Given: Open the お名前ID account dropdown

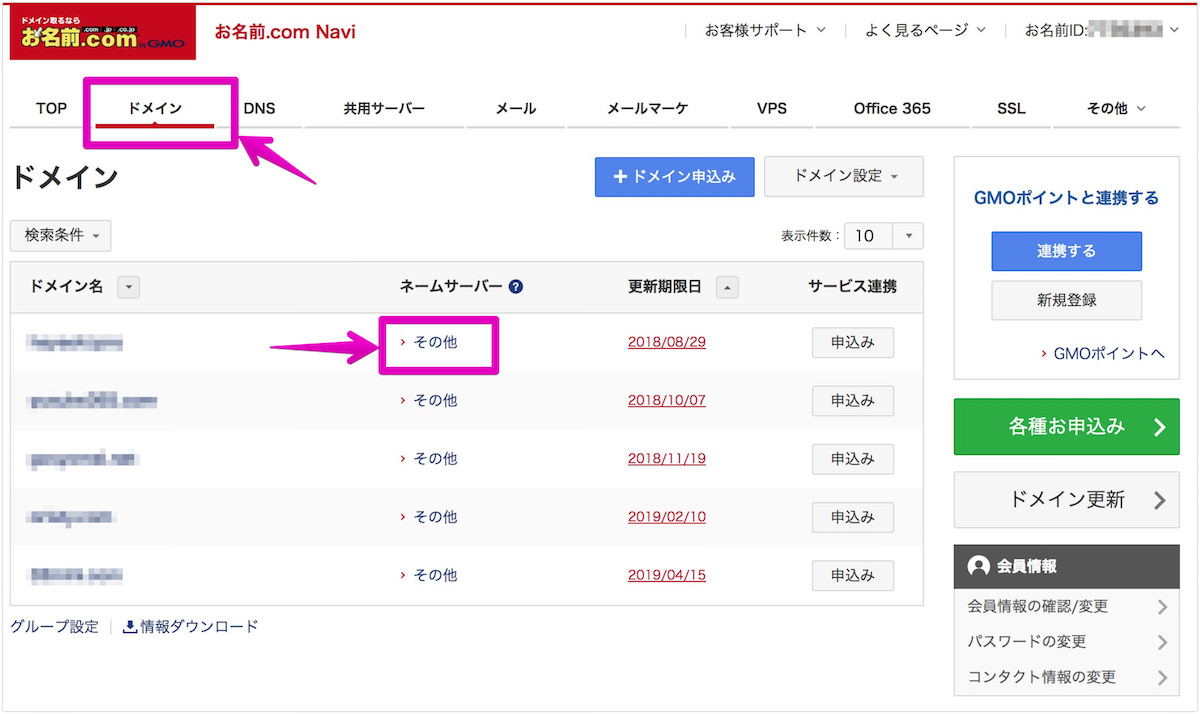Looking at the screenshot, I should pos(1103,30).
